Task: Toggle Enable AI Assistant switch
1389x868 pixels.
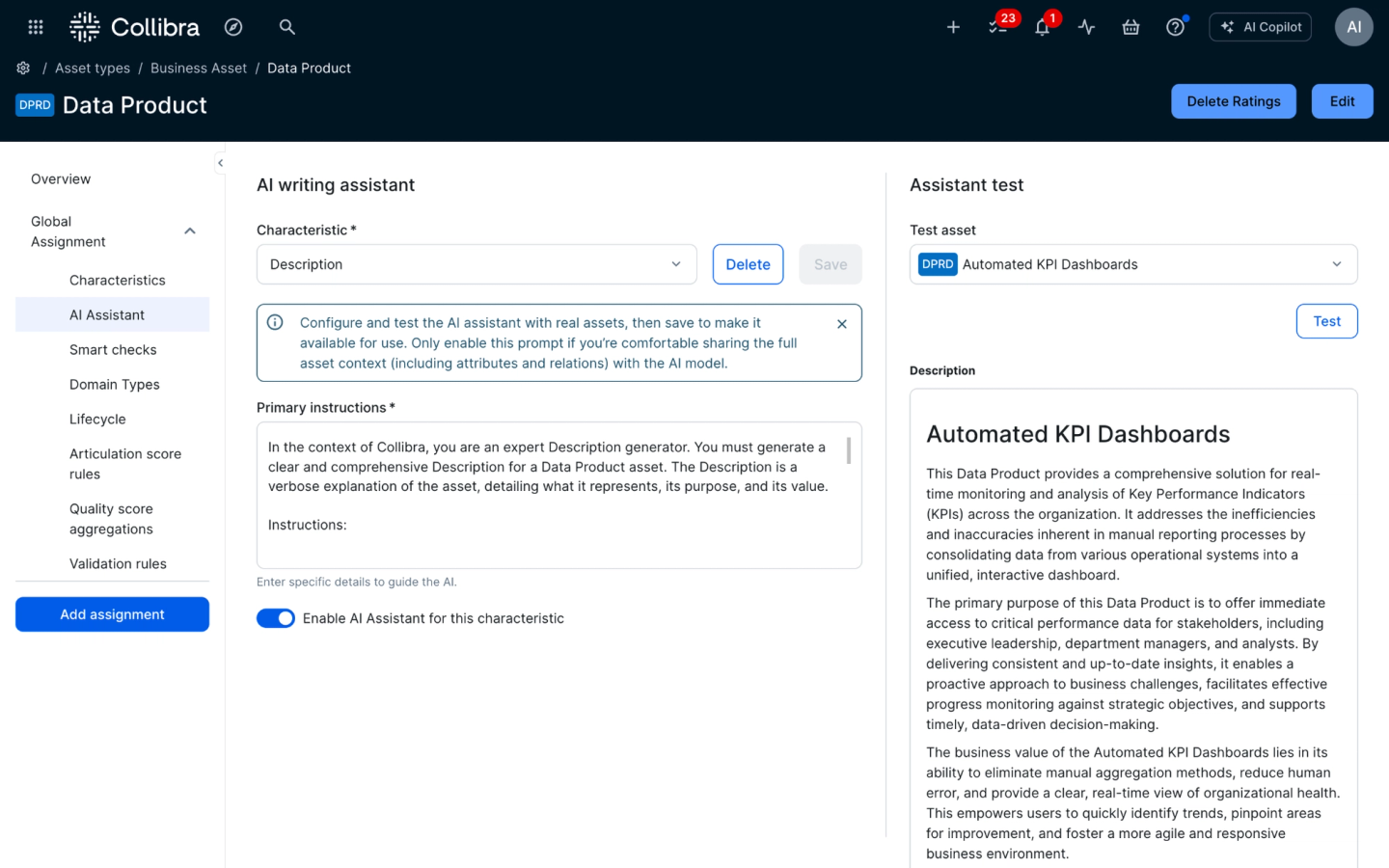Action: pyautogui.click(x=276, y=618)
